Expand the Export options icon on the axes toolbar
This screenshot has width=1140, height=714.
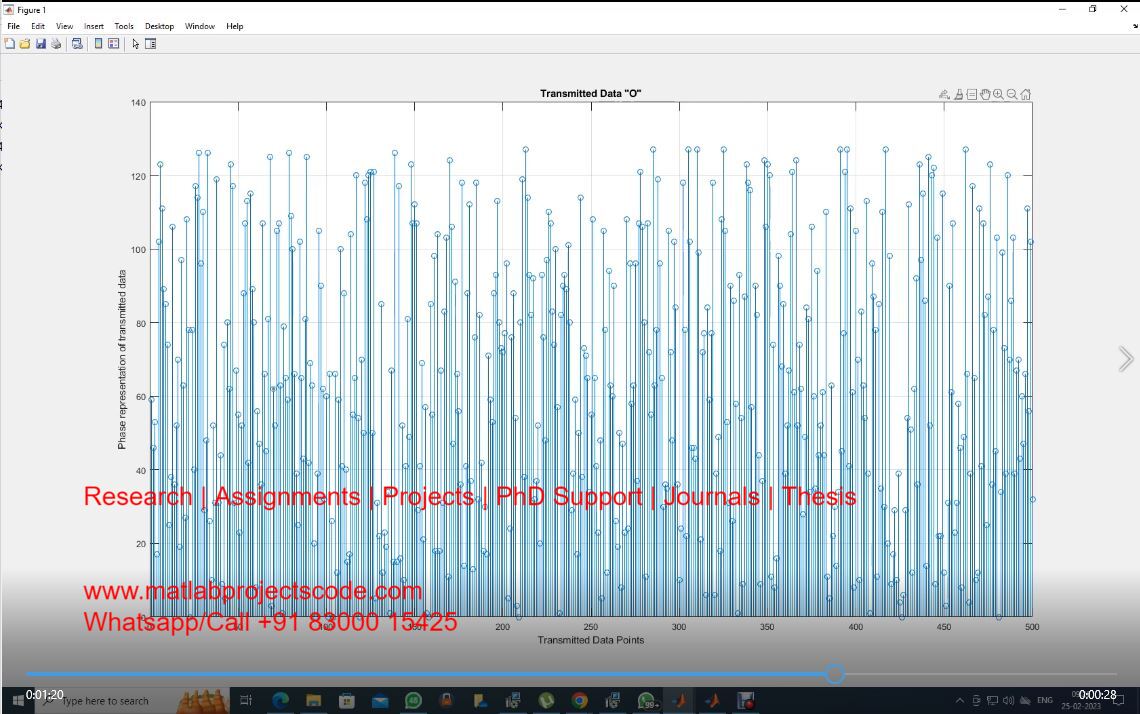944,94
